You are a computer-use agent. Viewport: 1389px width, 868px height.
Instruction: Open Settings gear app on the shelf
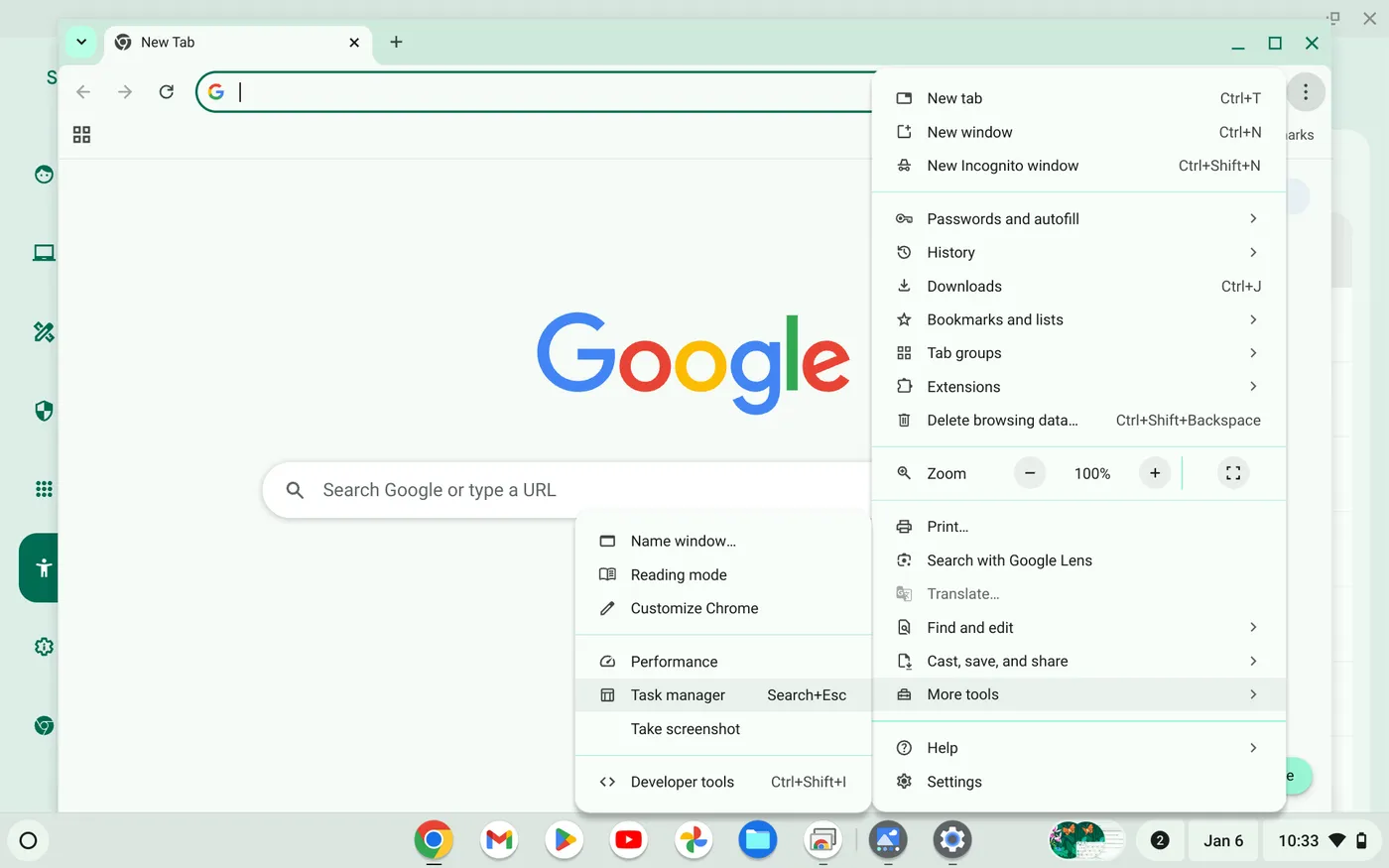click(952, 840)
